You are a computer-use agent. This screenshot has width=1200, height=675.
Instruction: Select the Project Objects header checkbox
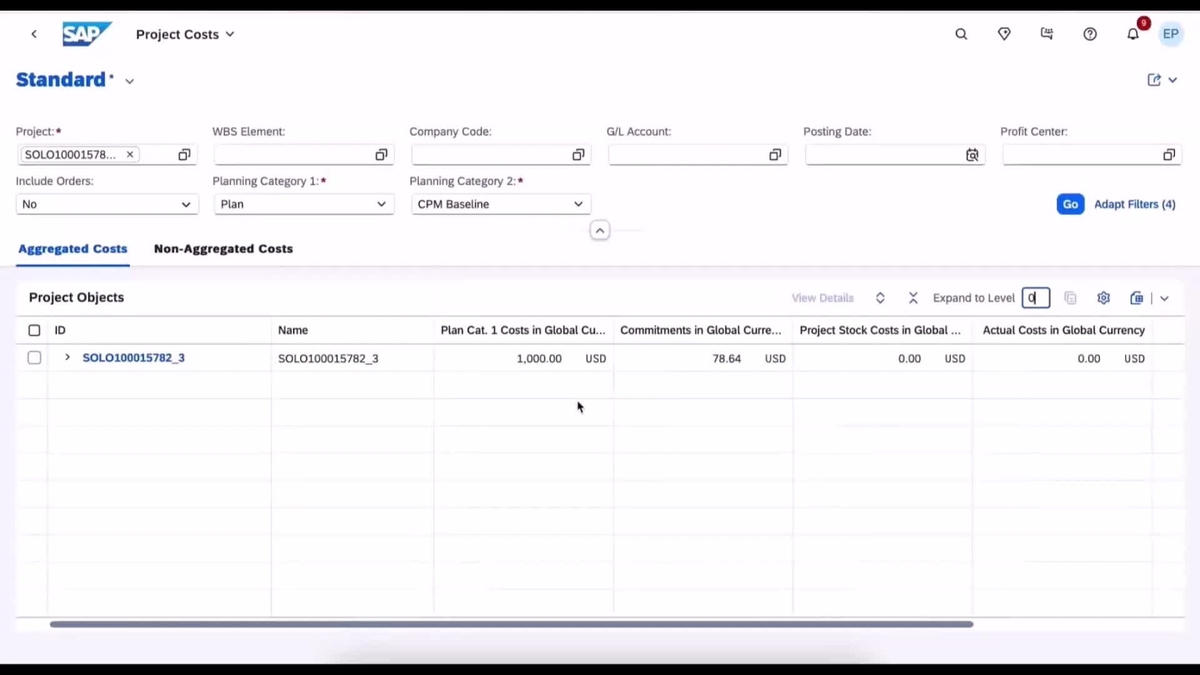[x=34, y=330]
